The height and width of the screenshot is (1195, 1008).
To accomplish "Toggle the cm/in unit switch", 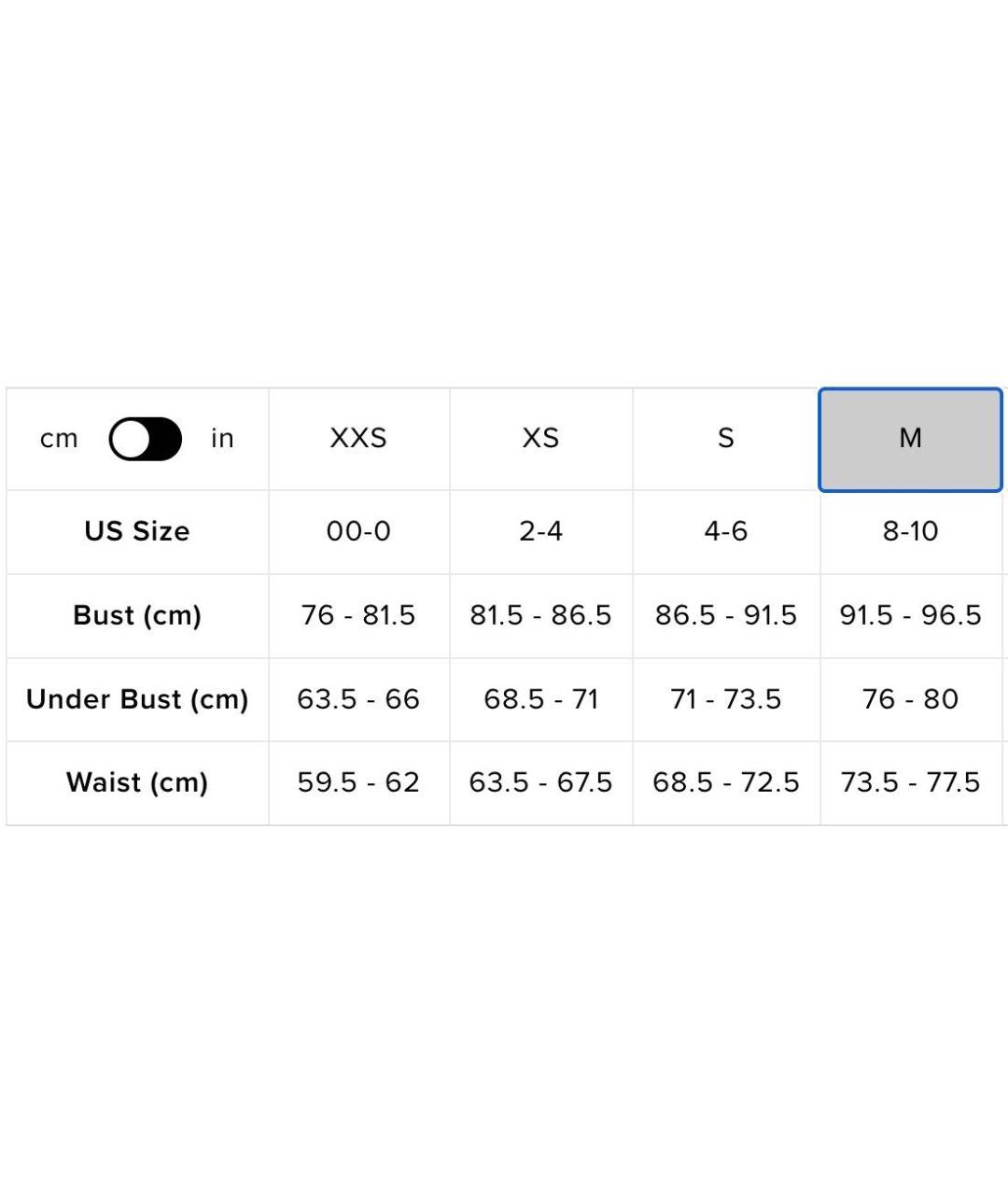I will point(146,439).
